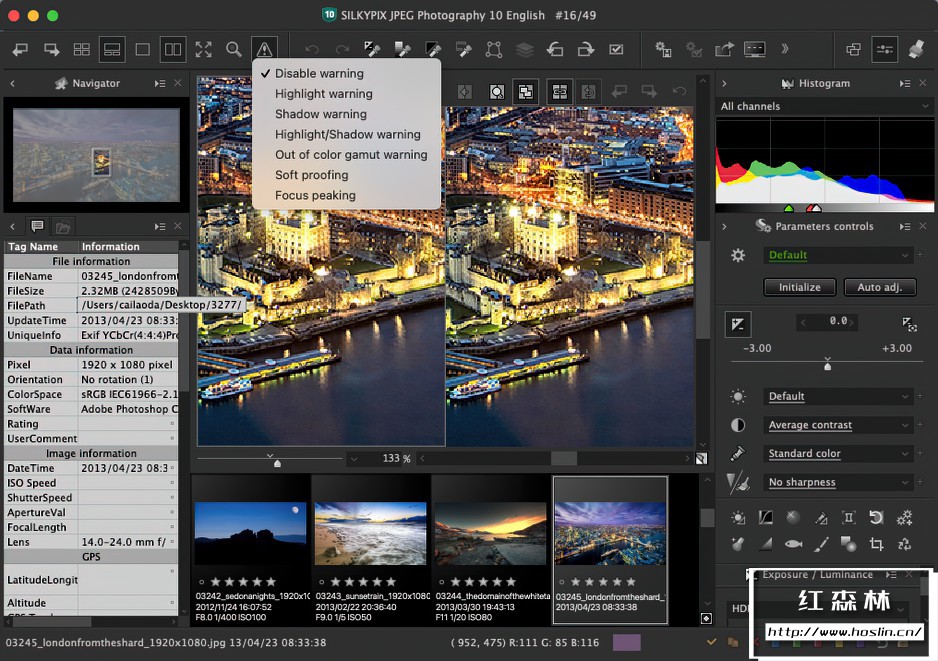Toggle the combination view mode button
Viewport: 938px width, 661px height.
[x=112, y=49]
